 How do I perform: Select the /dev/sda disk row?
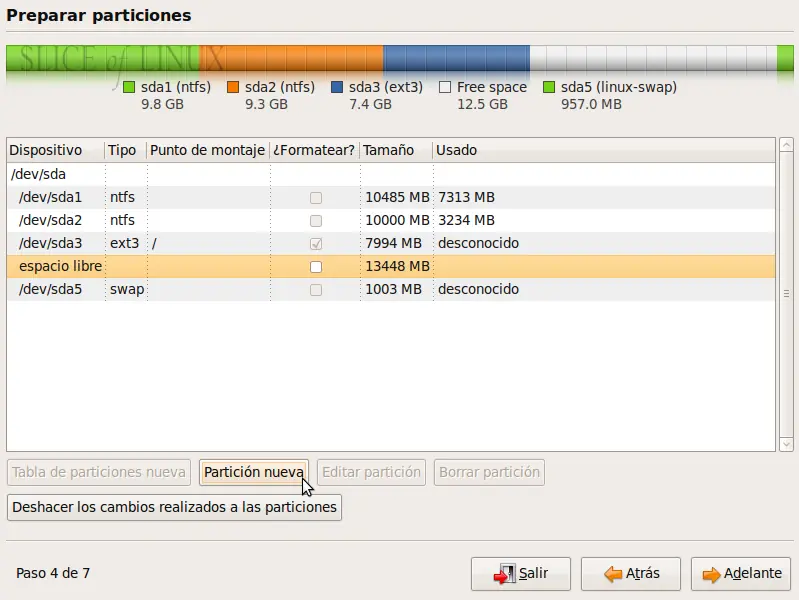(x=391, y=174)
